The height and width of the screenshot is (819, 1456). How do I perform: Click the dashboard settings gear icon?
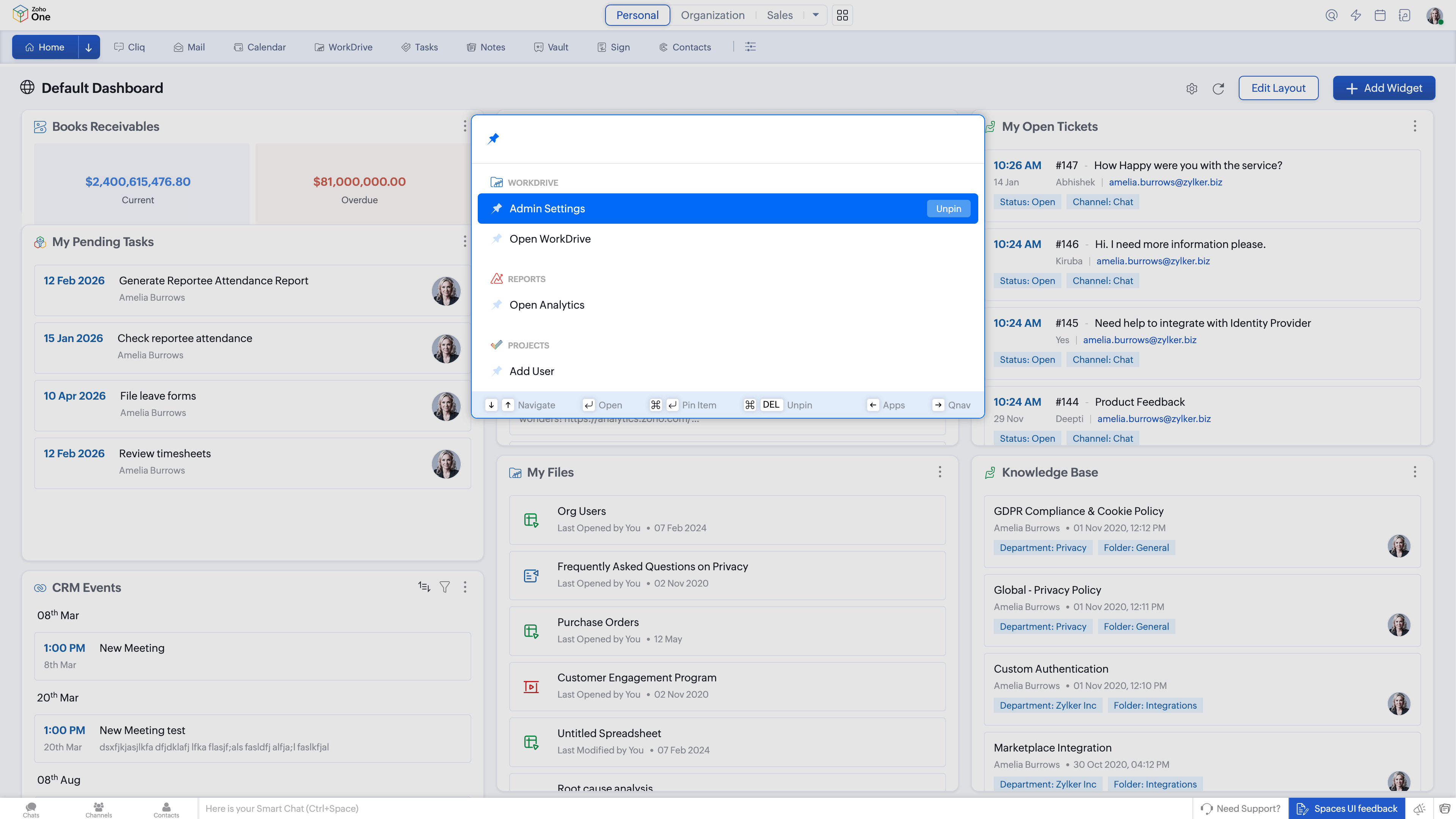1191,88
